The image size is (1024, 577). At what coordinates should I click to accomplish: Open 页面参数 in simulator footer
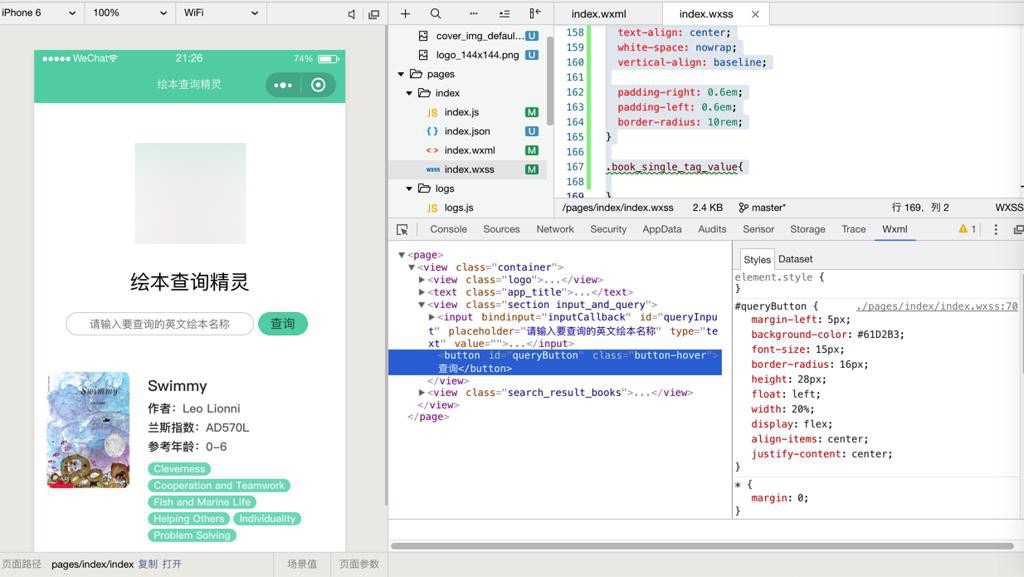(x=359, y=564)
